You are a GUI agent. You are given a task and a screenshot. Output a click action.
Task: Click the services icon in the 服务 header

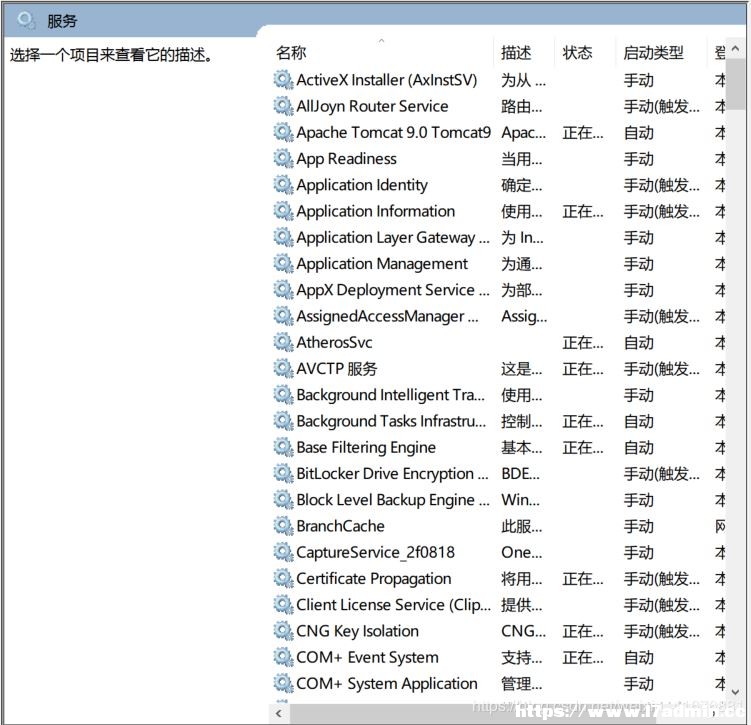click(25, 21)
